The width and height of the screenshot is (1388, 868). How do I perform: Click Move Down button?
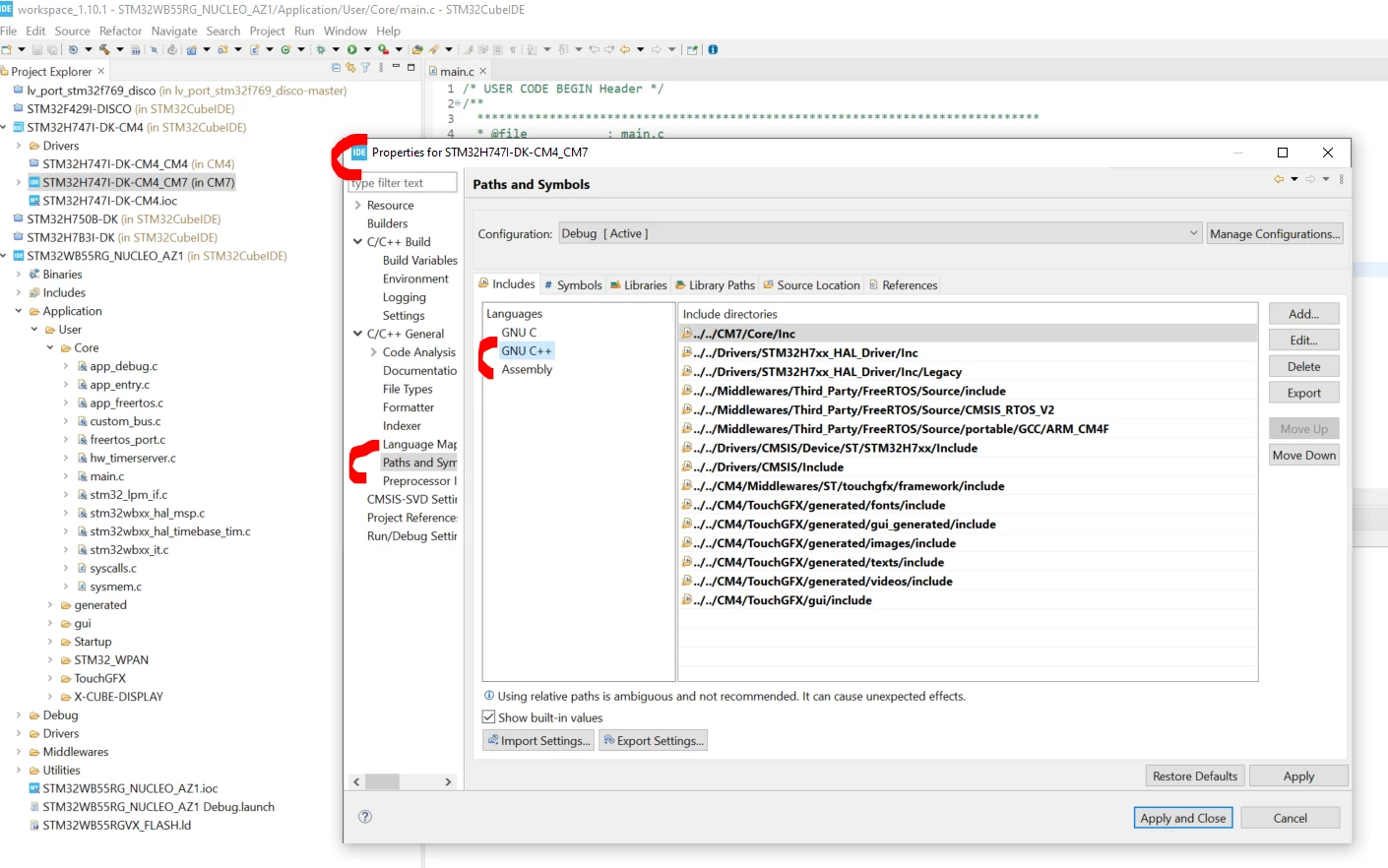click(1303, 456)
